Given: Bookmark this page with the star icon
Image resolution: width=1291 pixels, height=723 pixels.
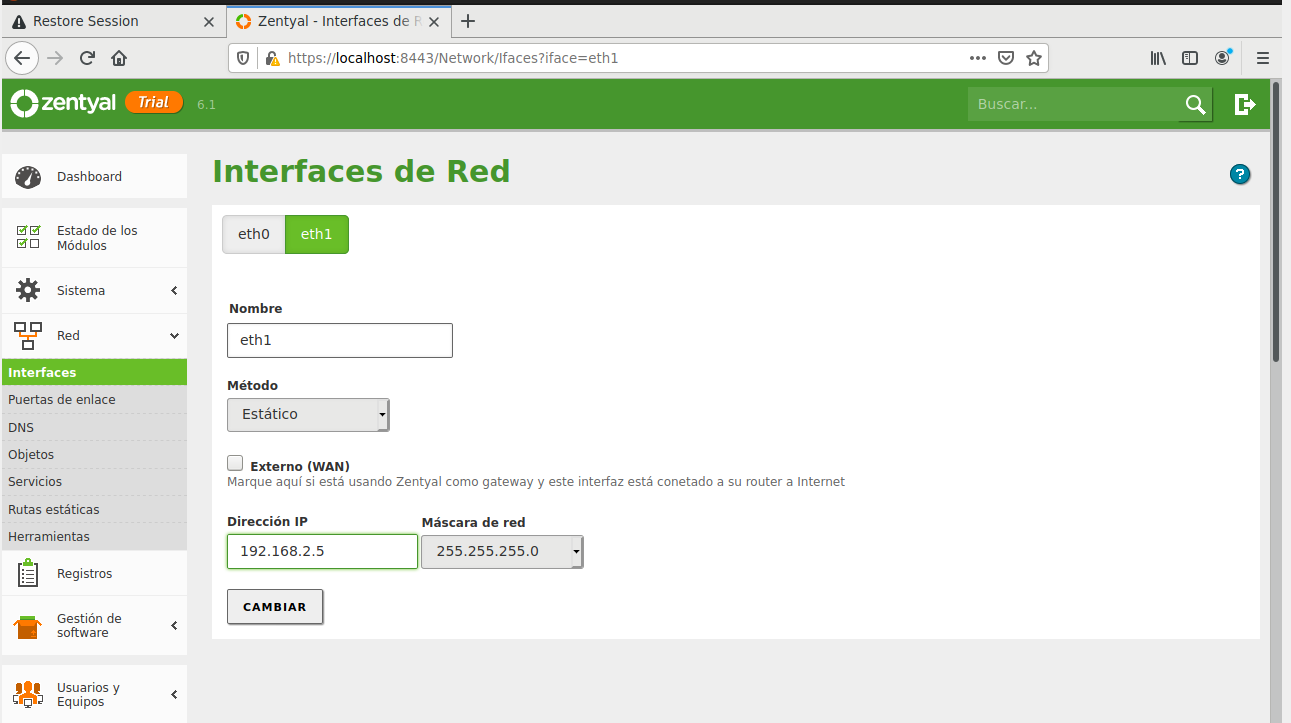Looking at the screenshot, I should click(x=1034, y=58).
